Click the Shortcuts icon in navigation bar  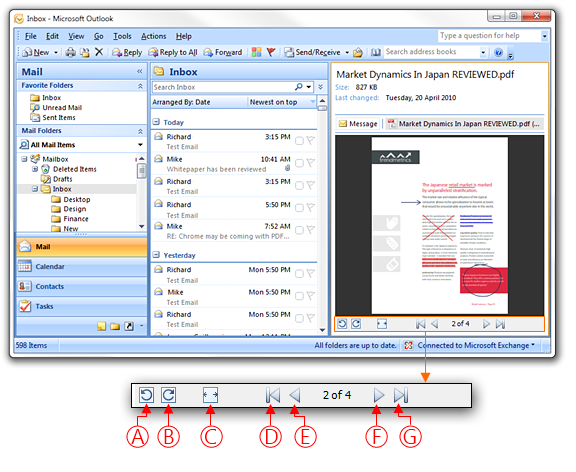coord(129,327)
